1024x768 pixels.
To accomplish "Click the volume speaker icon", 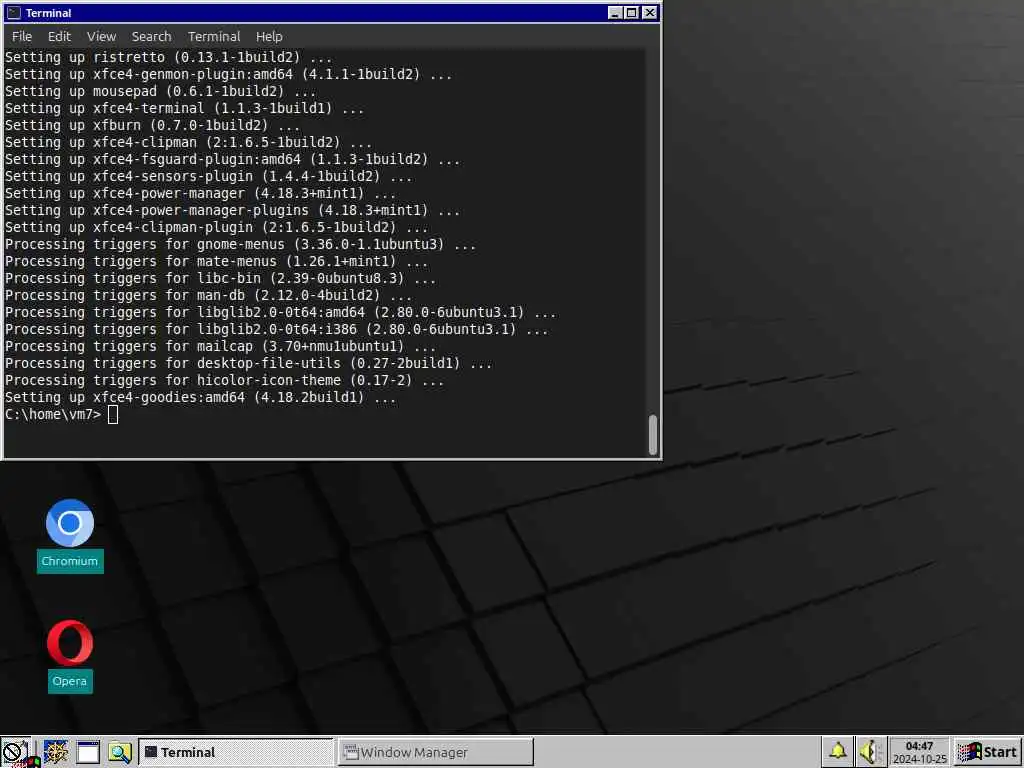I will [x=871, y=752].
